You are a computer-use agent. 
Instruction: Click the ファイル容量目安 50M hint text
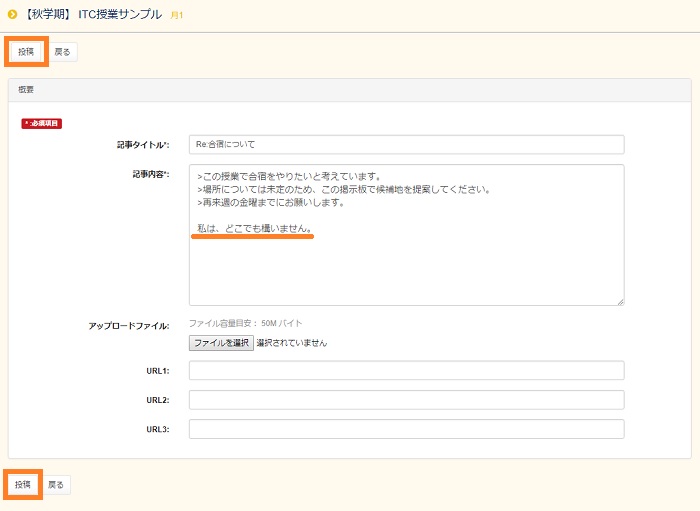pyautogui.click(x=245, y=324)
